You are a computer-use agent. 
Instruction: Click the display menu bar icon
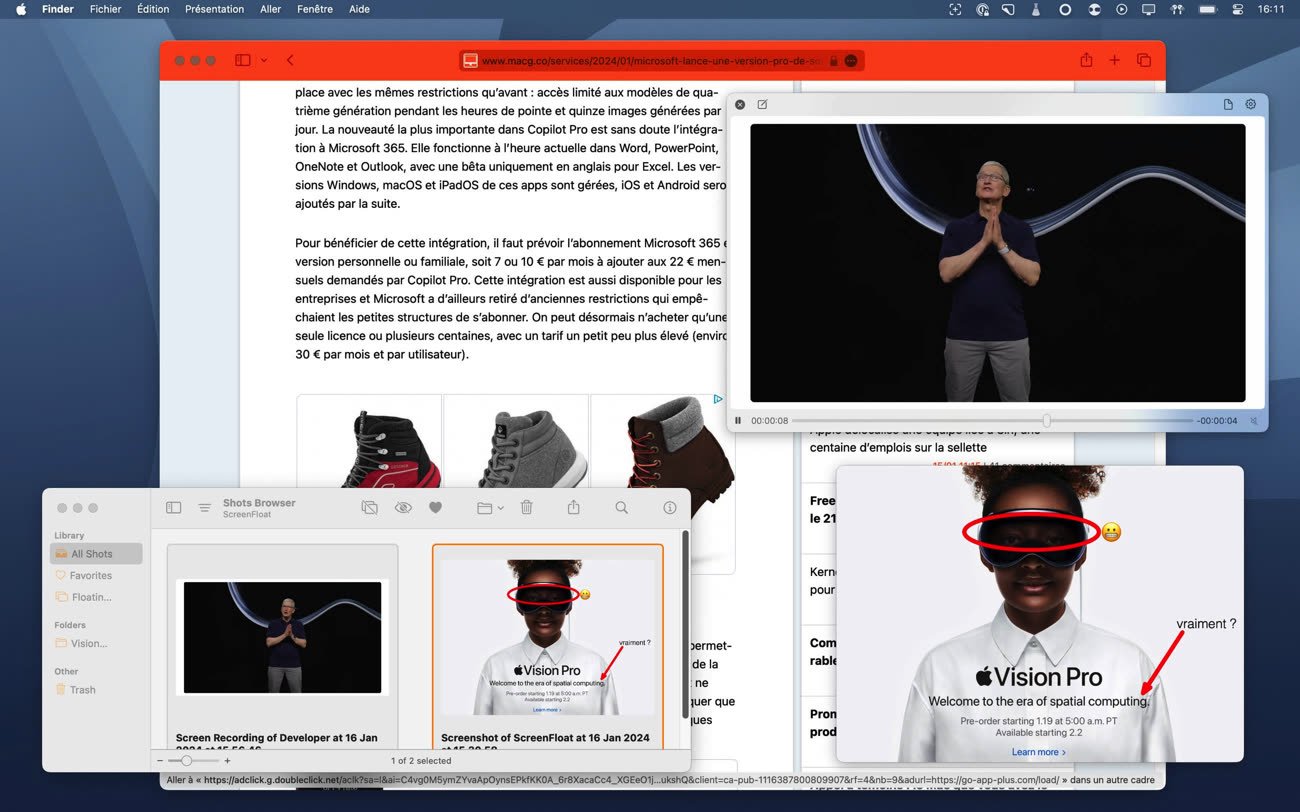coord(1149,9)
